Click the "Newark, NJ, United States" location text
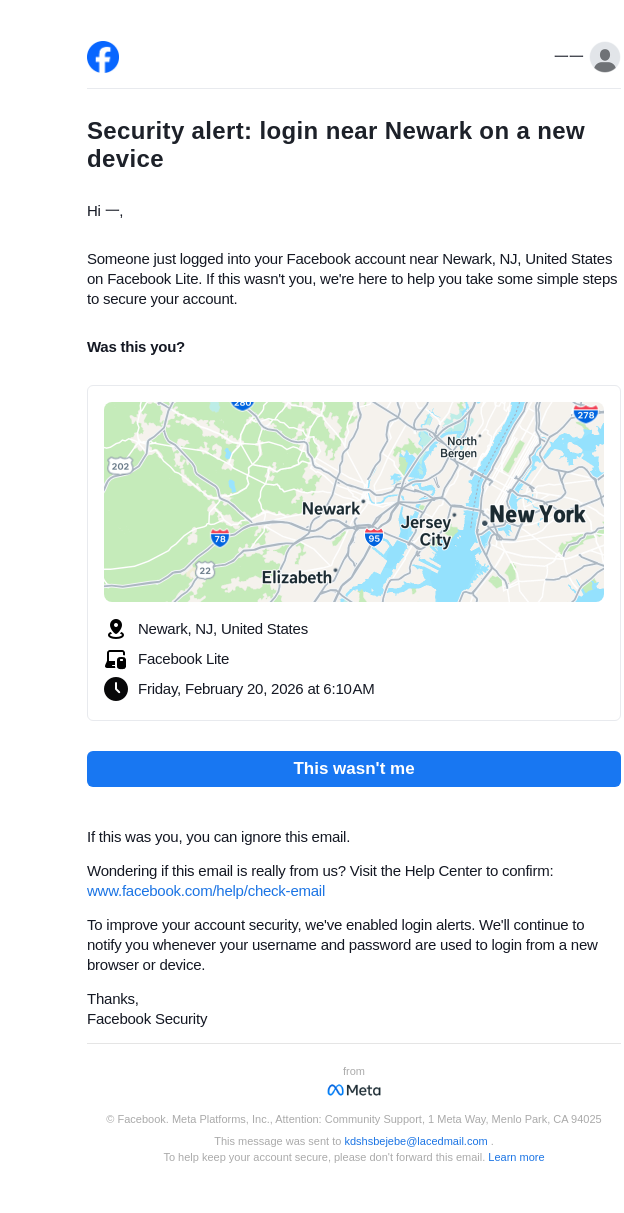This screenshot has width=624, height=1213. coord(223,629)
